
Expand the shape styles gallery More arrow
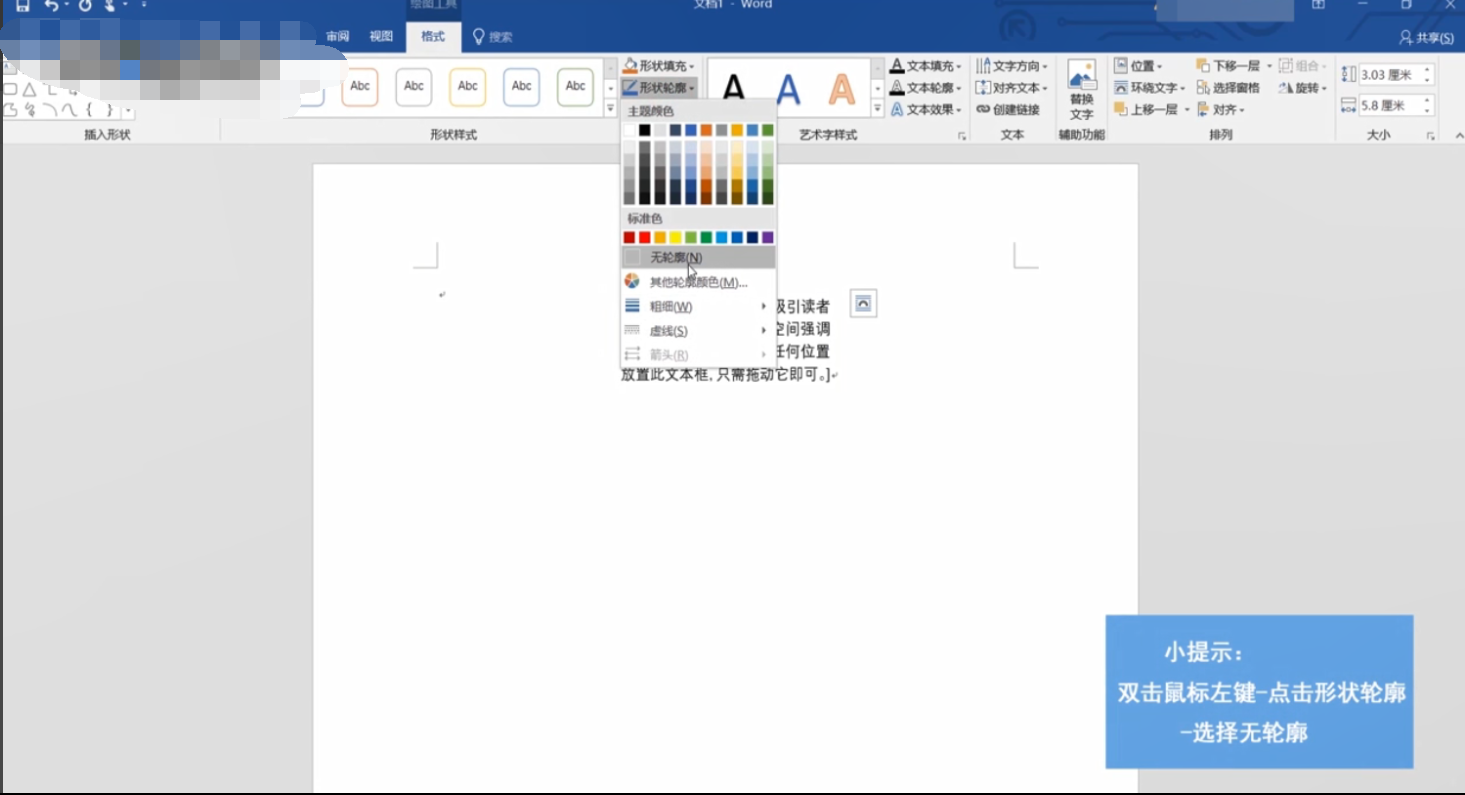(x=611, y=108)
